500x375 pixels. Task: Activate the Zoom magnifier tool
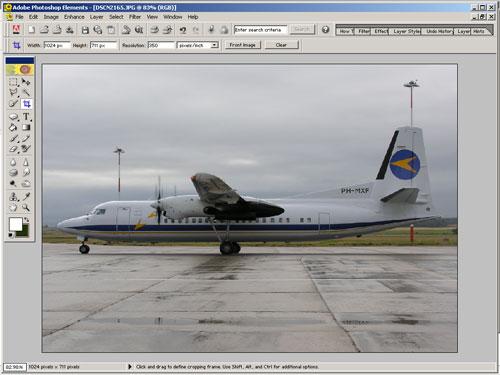coord(26,208)
